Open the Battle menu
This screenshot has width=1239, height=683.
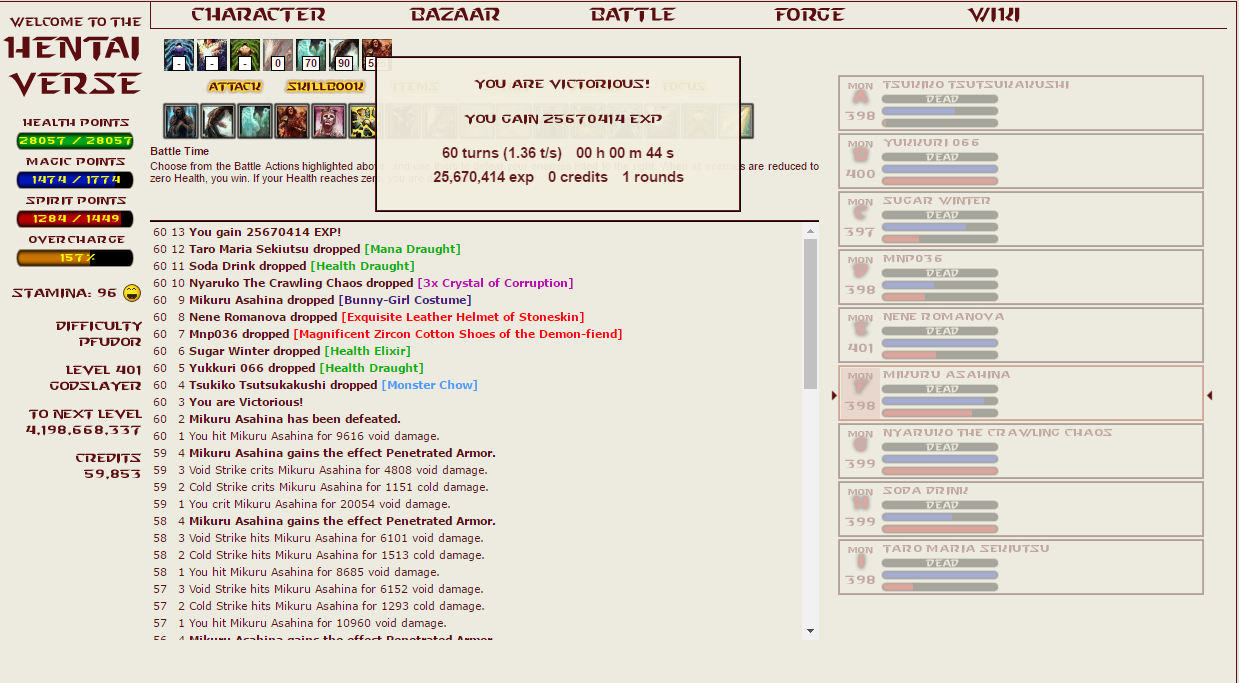(x=633, y=14)
